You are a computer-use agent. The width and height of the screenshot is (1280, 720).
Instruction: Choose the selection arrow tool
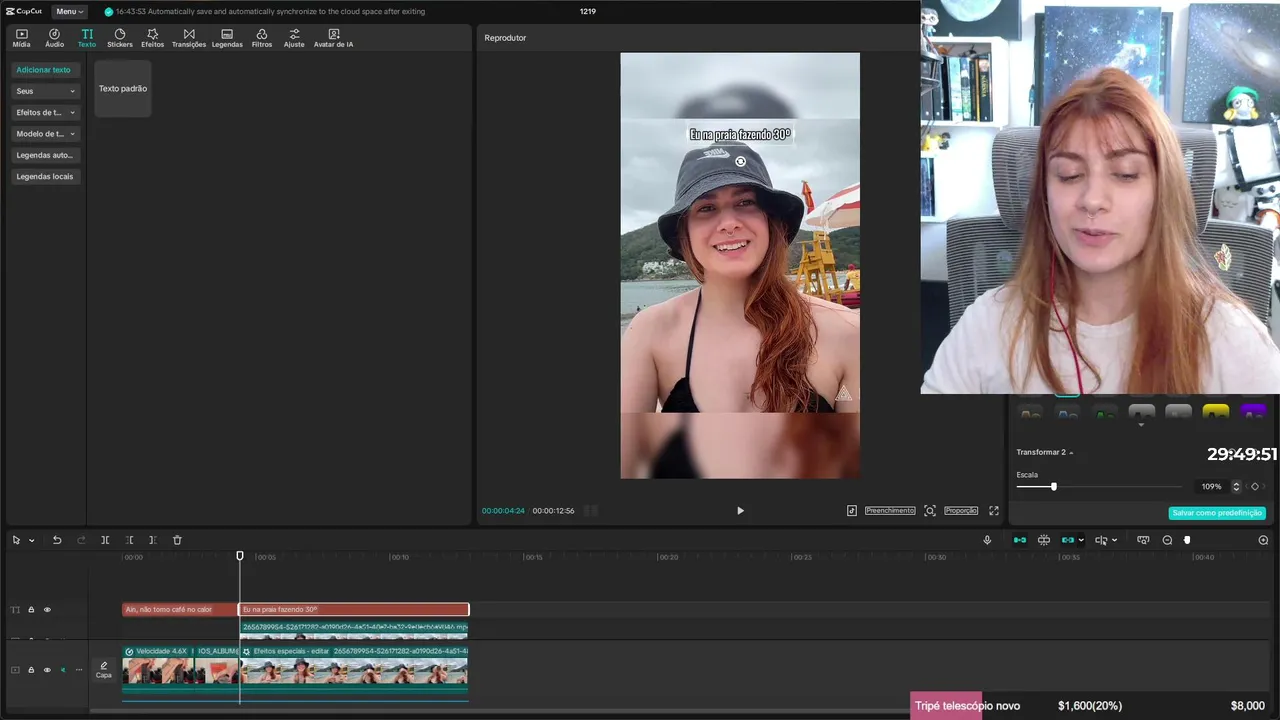pos(16,540)
